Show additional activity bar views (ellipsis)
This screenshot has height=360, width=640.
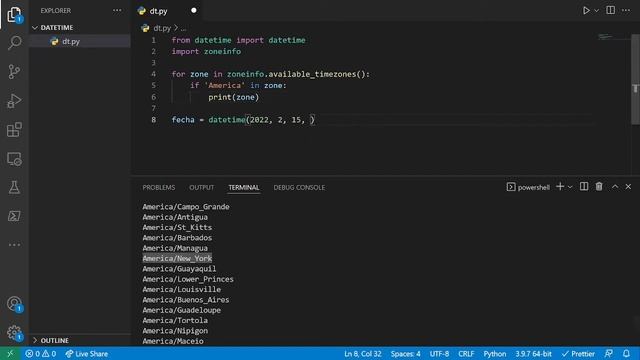tap(14, 245)
